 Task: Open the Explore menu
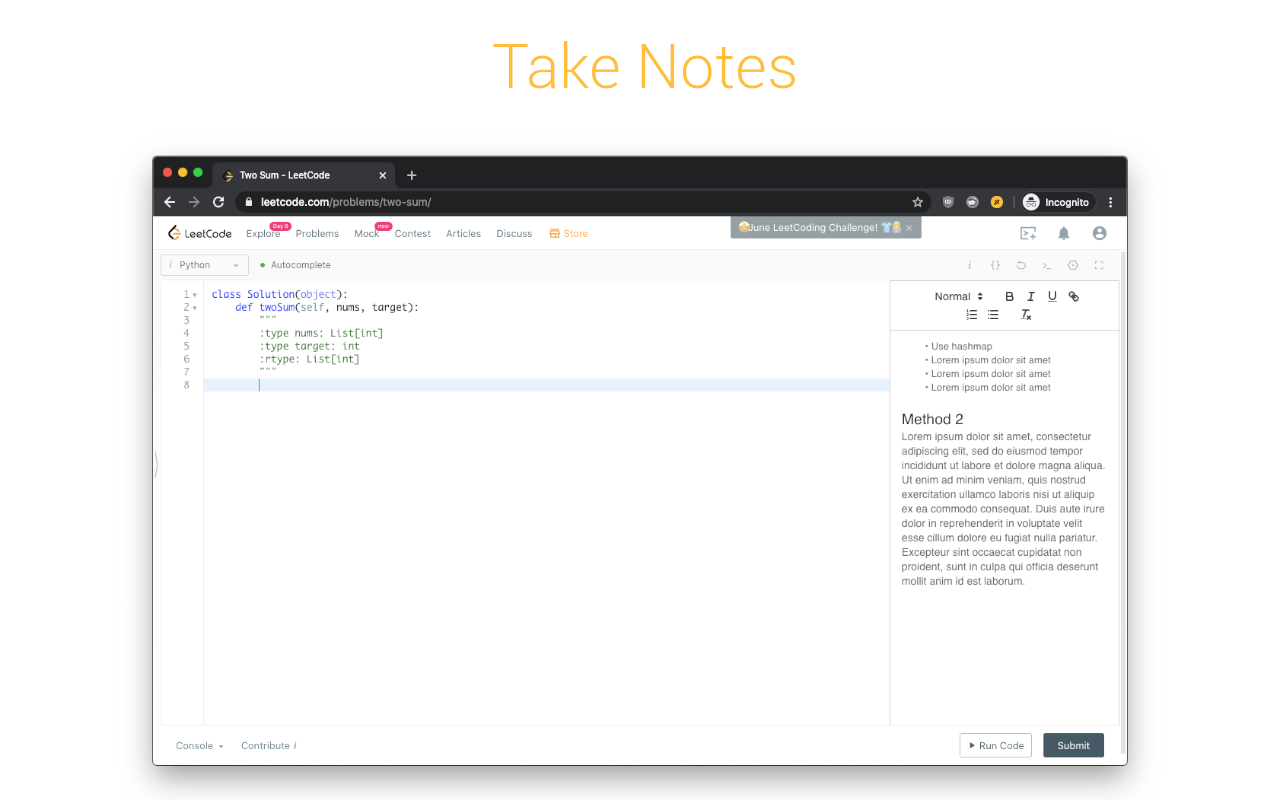point(264,234)
